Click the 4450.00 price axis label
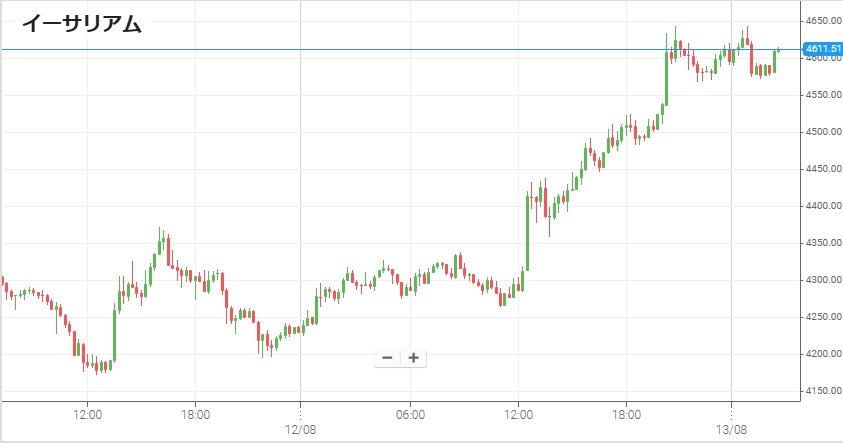The width and height of the screenshot is (843, 443). click(824, 169)
